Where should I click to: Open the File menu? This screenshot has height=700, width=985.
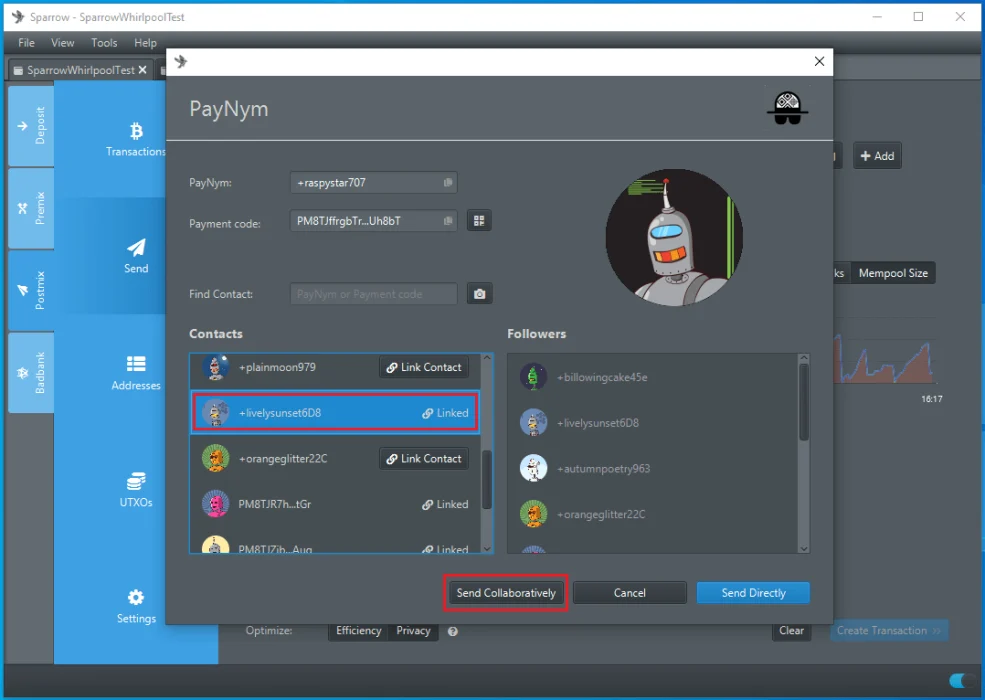(26, 43)
